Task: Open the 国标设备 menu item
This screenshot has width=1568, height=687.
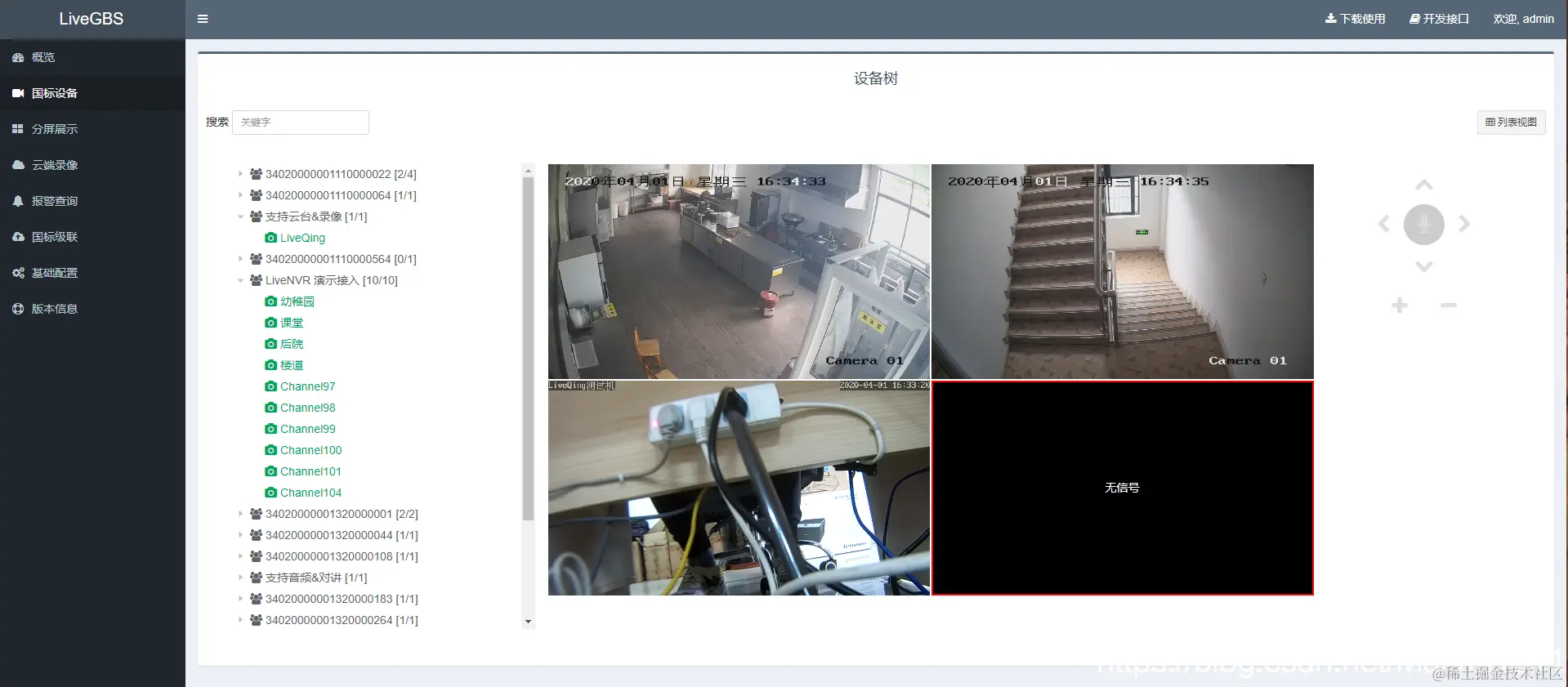Action: tap(92, 93)
